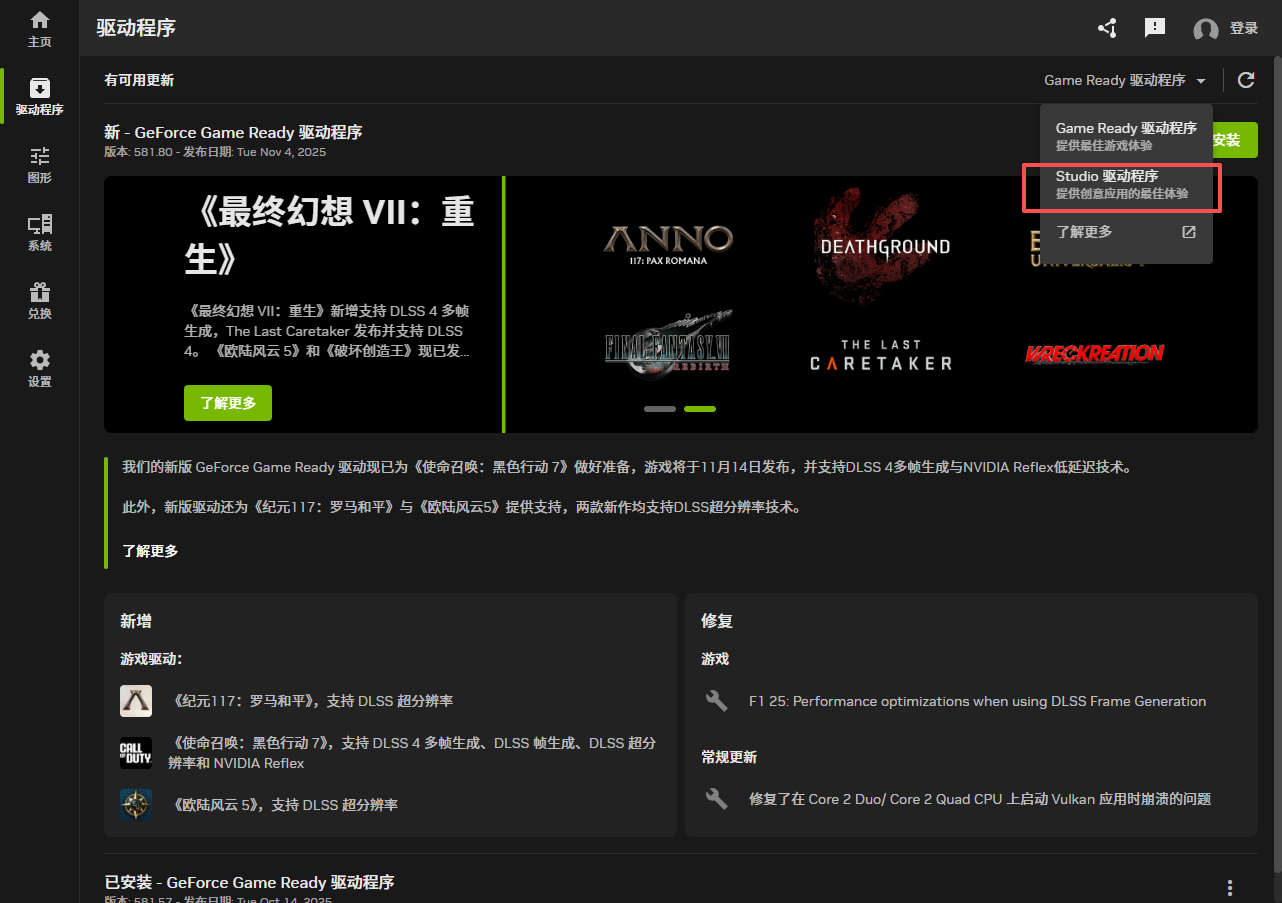The width and height of the screenshot is (1282, 903).
Task: Open the feedback exclamation icon
Action: coord(1155,28)
